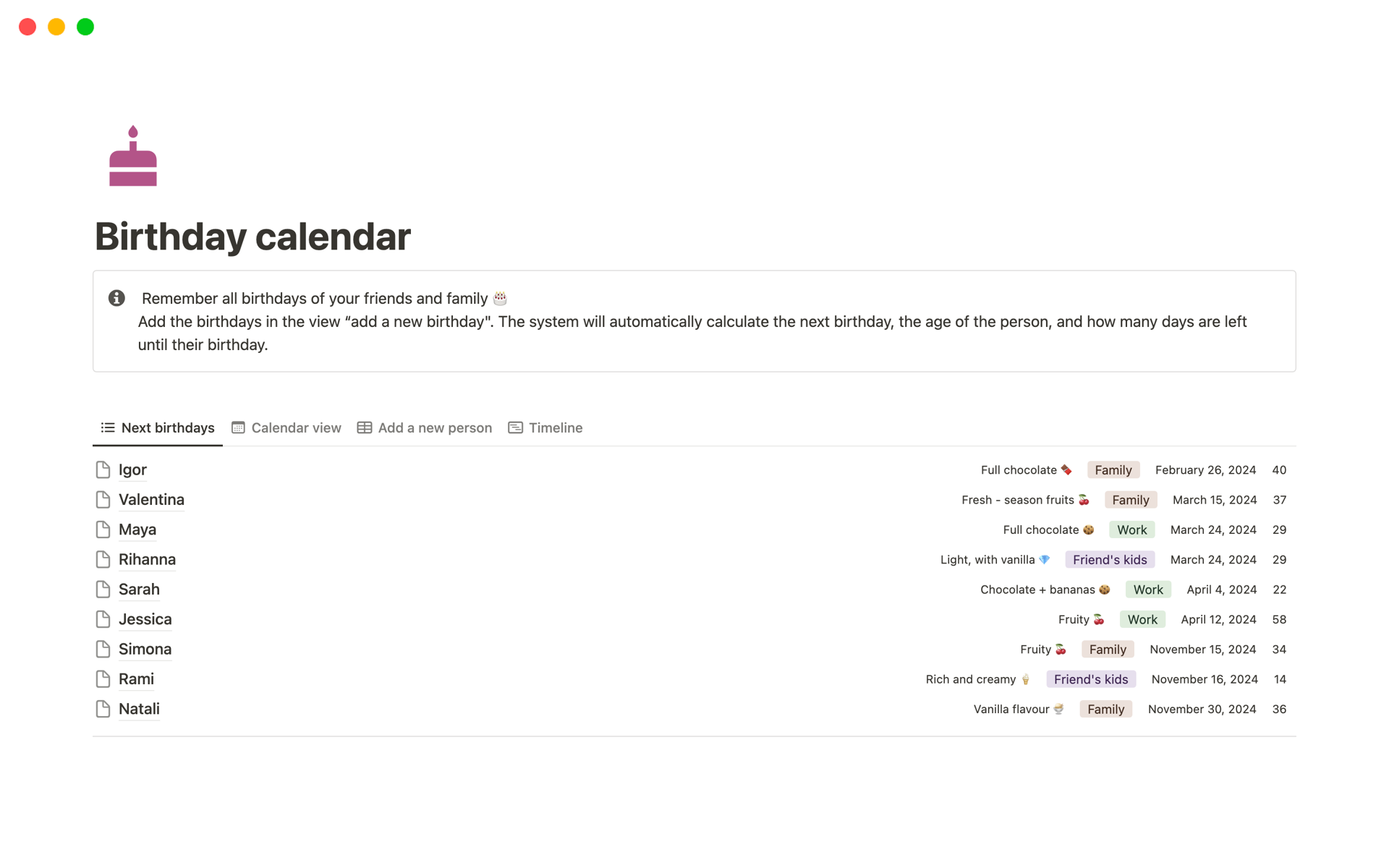The image size is (1389, 868).
Task: Open Sarah's birthday entry
Action: coord(139,589)
